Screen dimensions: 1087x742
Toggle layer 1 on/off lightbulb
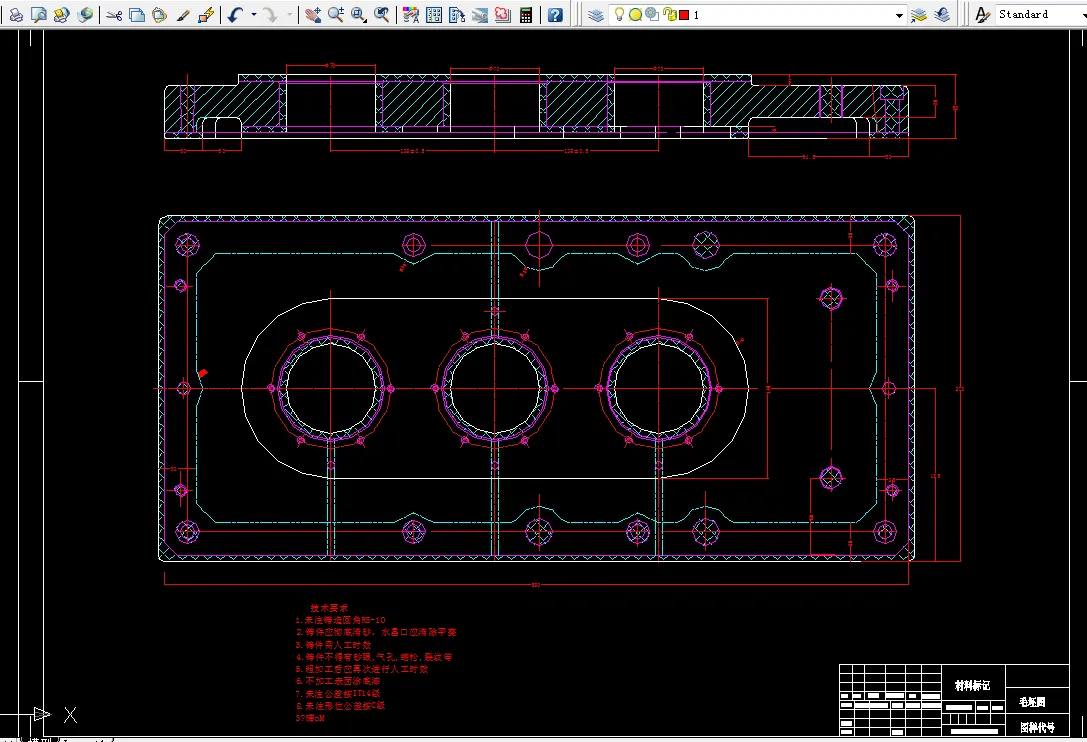pyautogui.click(x=619, y=15)
